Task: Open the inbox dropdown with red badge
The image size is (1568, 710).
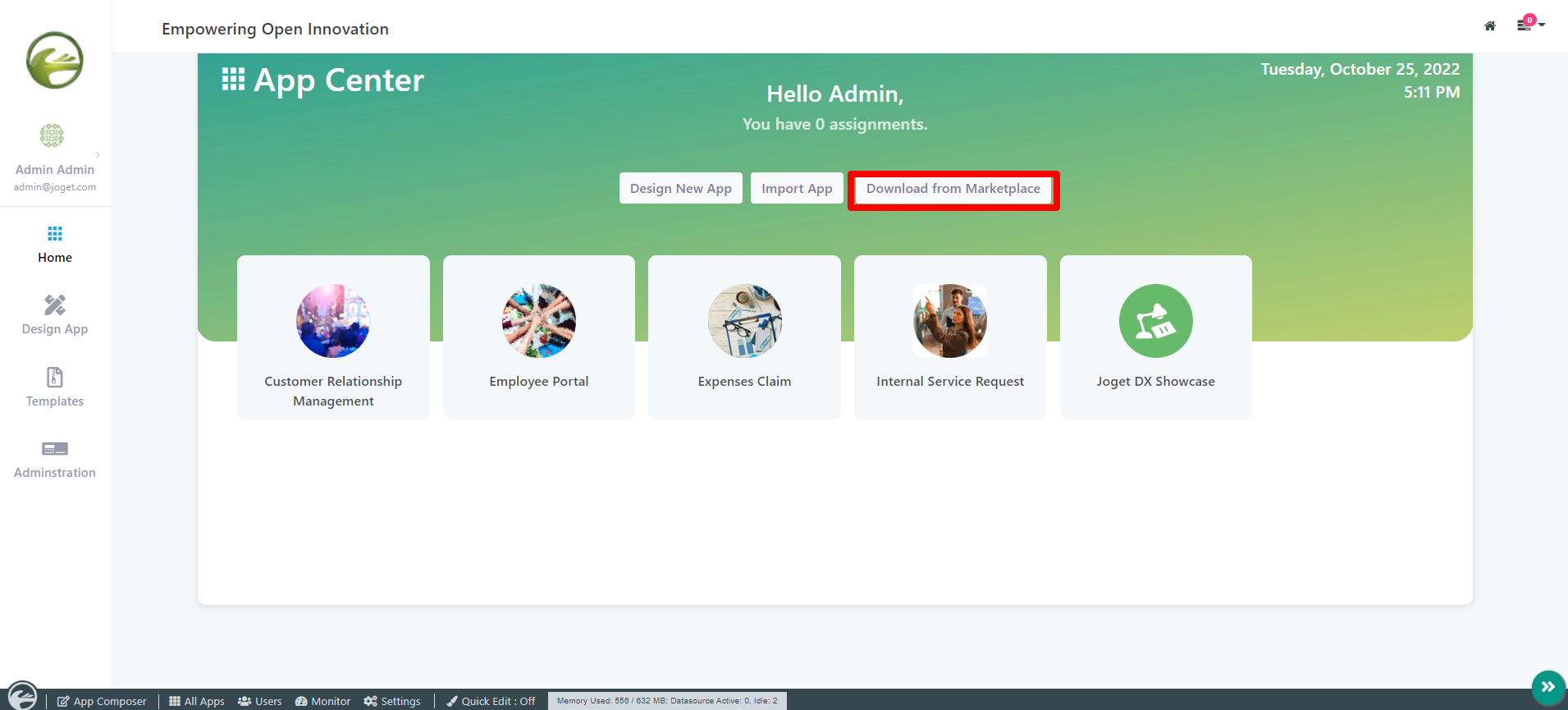Action: click(1530, 24)
